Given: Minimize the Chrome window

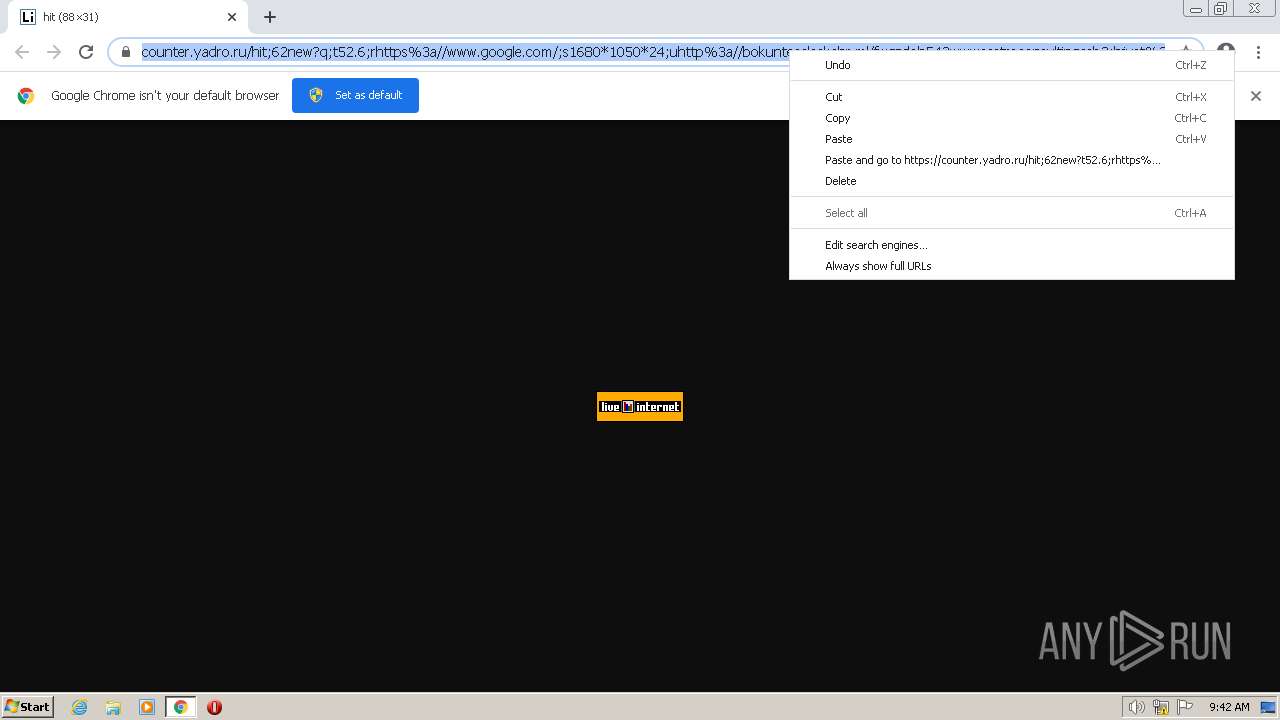Looking at the screenshot, I should [x=1196, y=9].
